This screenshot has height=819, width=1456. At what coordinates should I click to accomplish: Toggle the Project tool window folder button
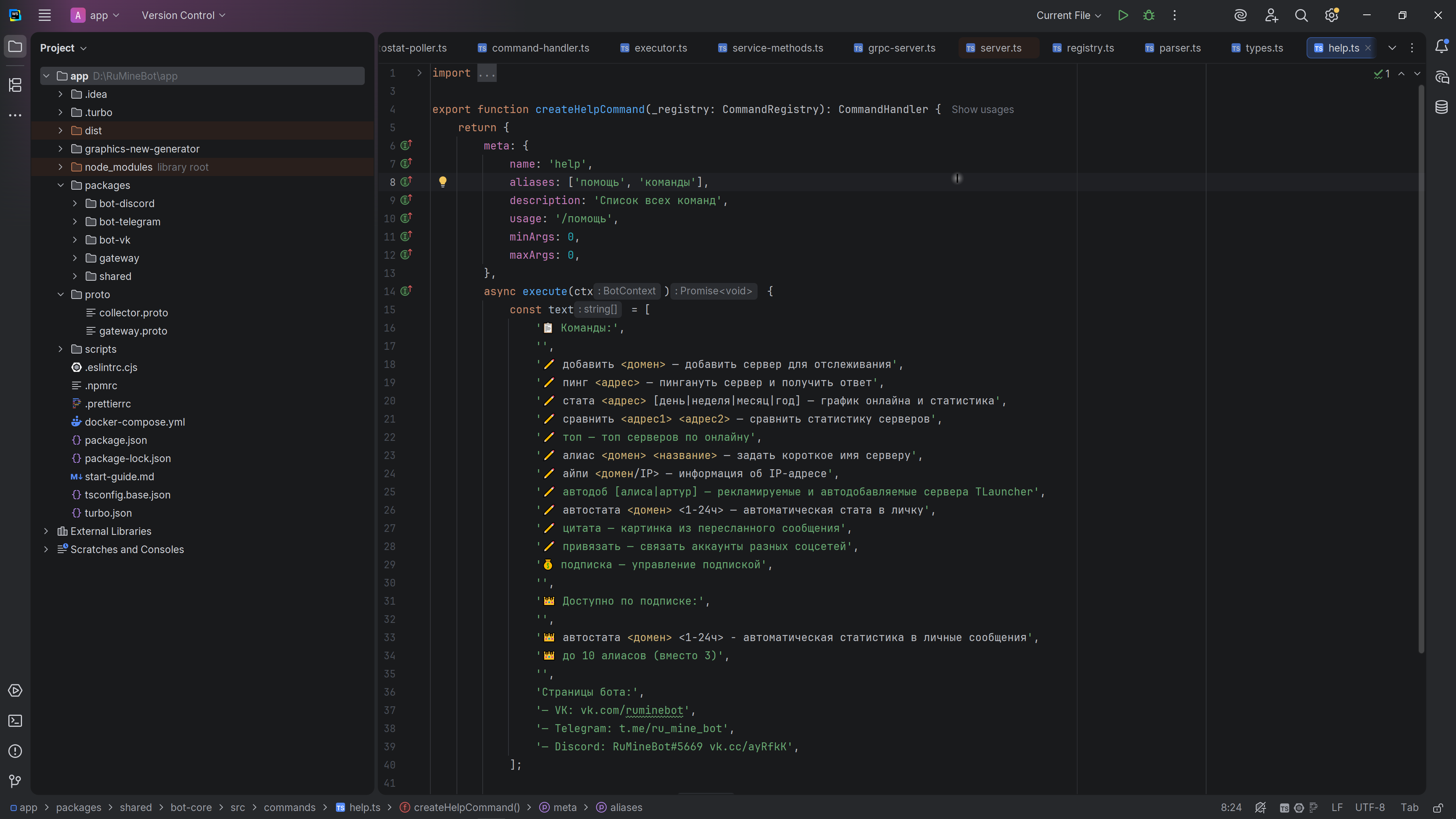pyautogui.click(x=15, y=46)
